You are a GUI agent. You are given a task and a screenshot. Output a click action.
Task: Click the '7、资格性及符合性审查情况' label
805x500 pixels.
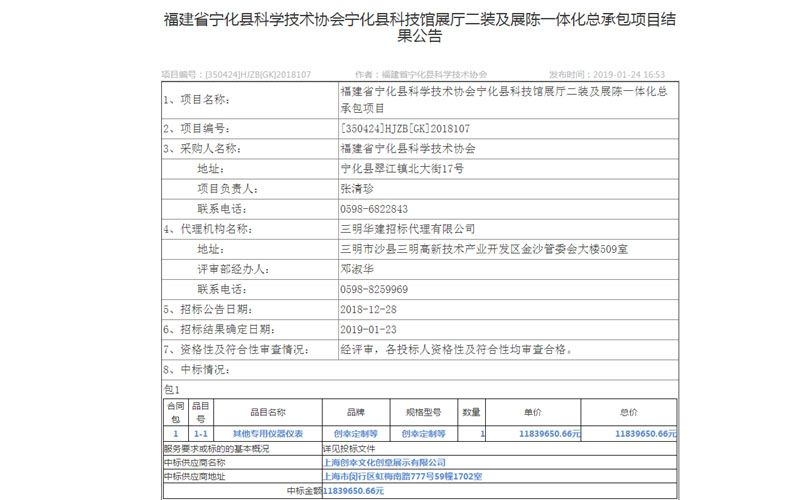[236, 350]
